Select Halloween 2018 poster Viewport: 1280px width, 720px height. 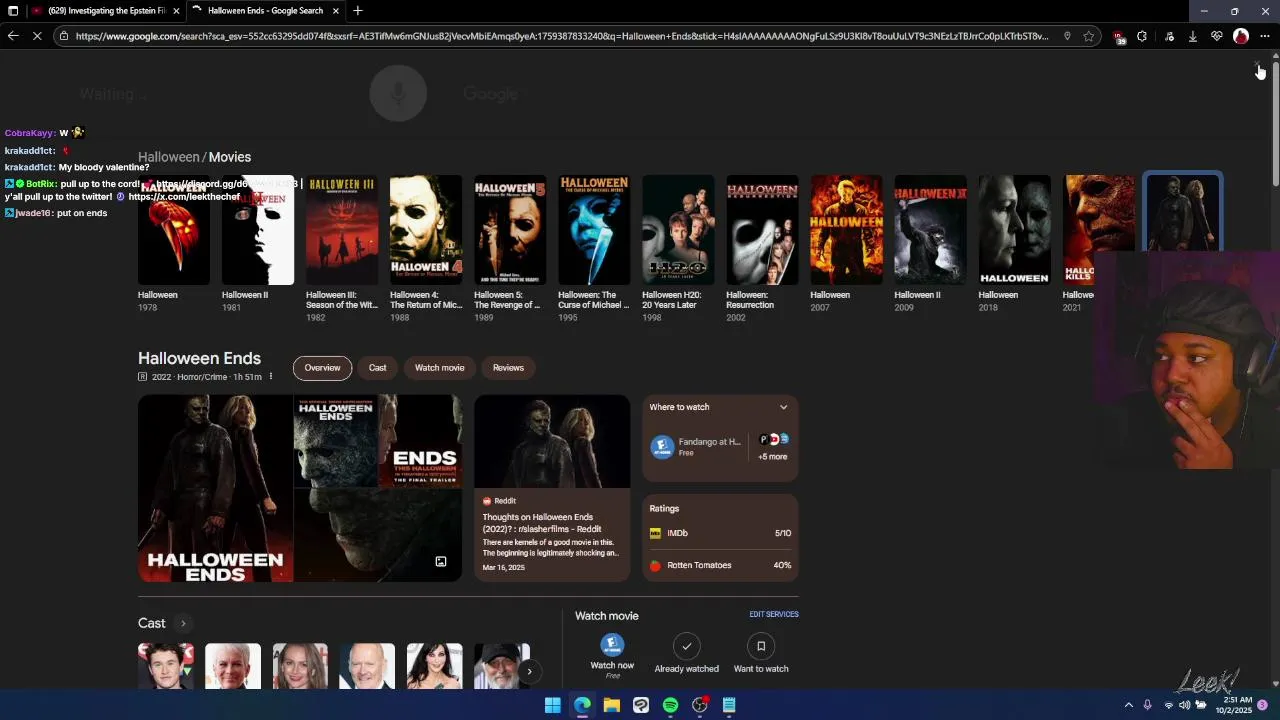[1014, 230]
